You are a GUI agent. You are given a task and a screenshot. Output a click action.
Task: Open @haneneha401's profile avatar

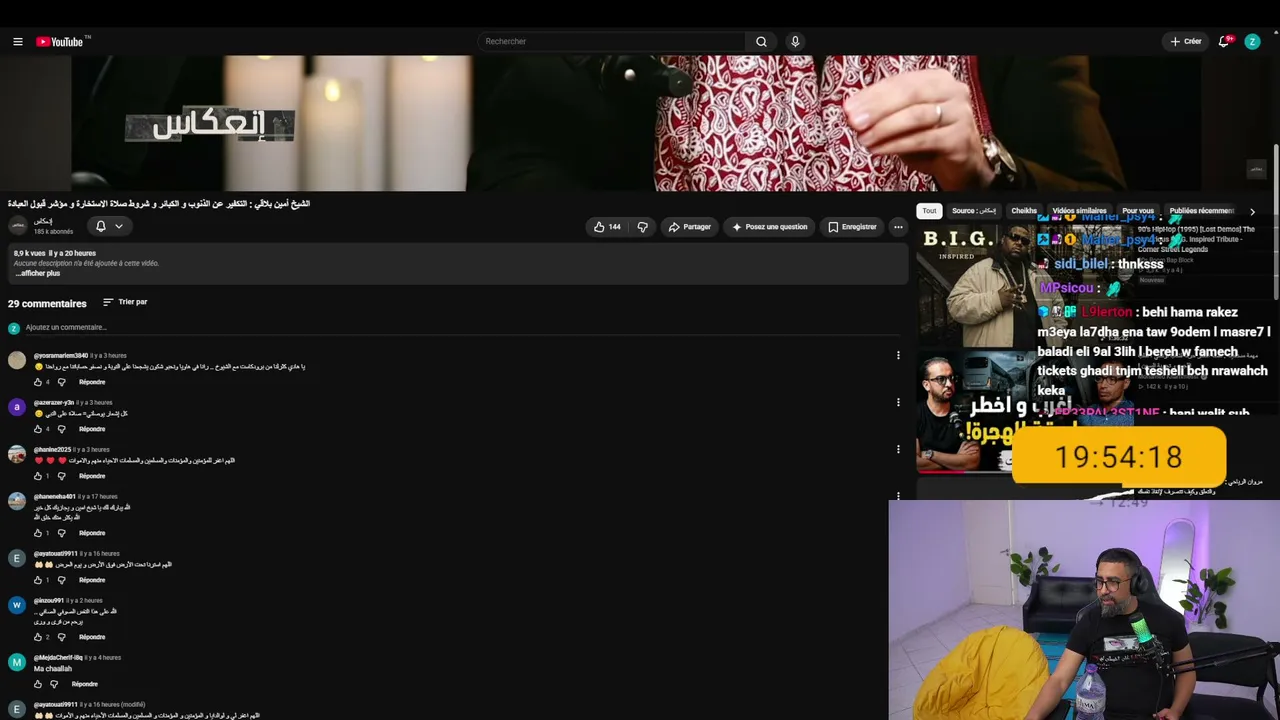17,501
